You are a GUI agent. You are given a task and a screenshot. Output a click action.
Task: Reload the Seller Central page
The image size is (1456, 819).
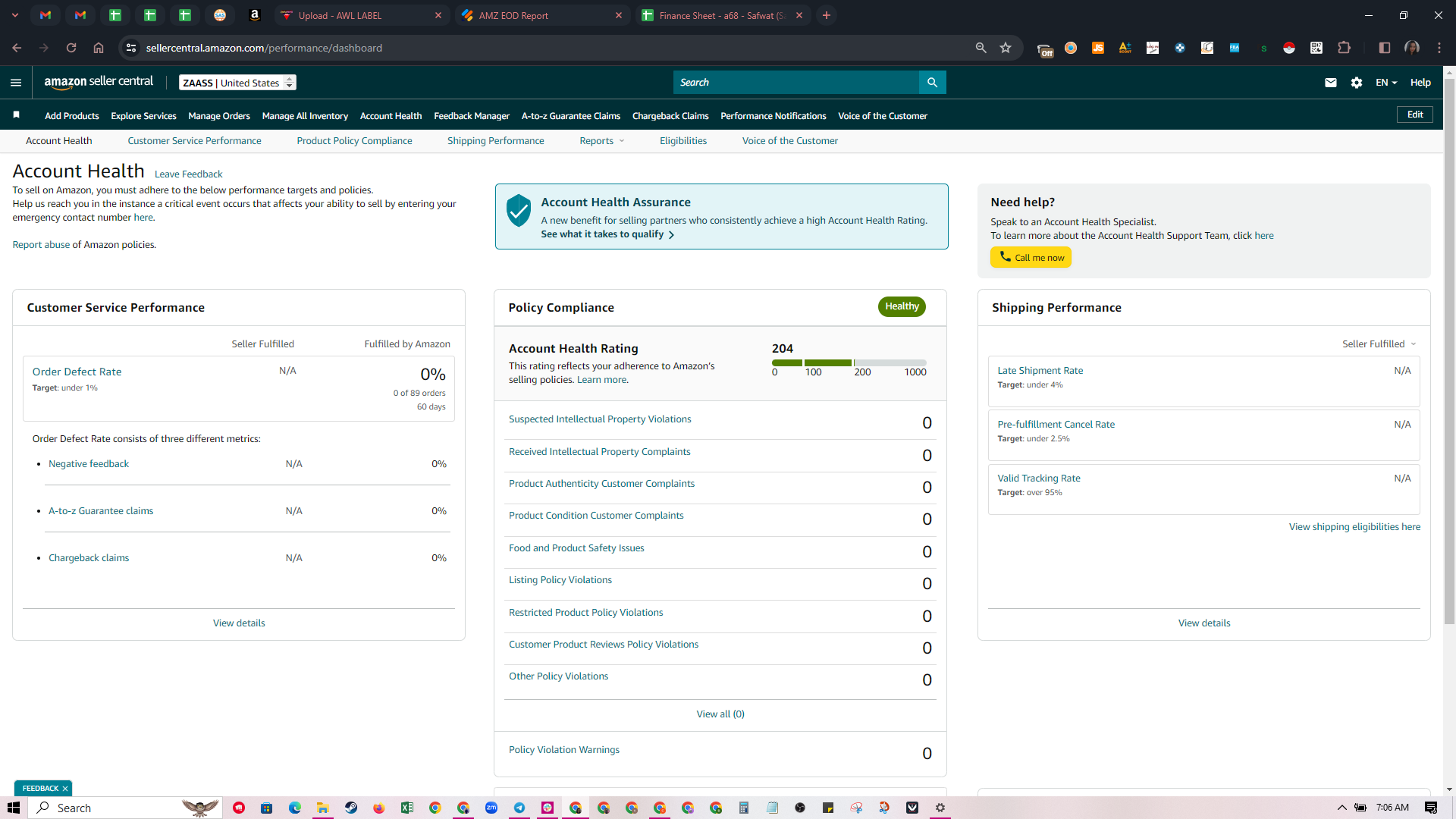(x=71, y=48)
